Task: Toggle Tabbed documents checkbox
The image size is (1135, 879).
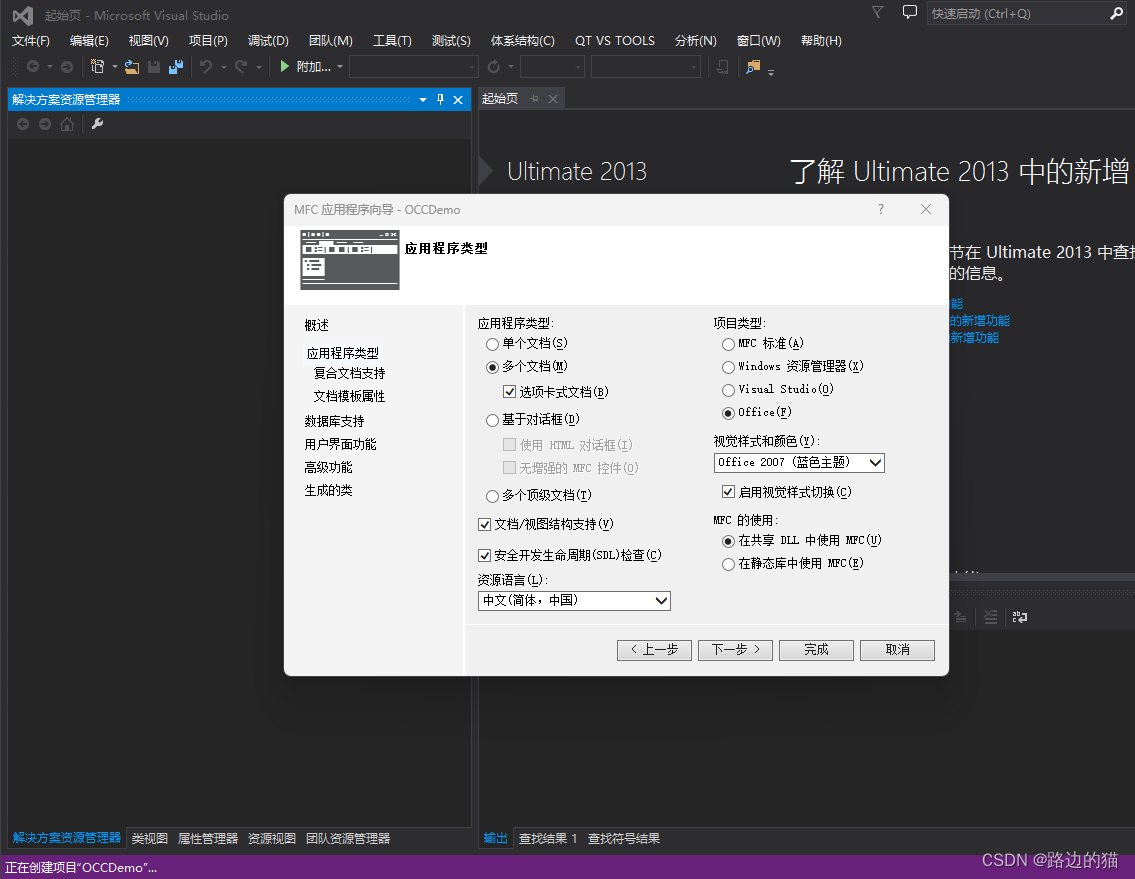Action: tap(510, 392)
